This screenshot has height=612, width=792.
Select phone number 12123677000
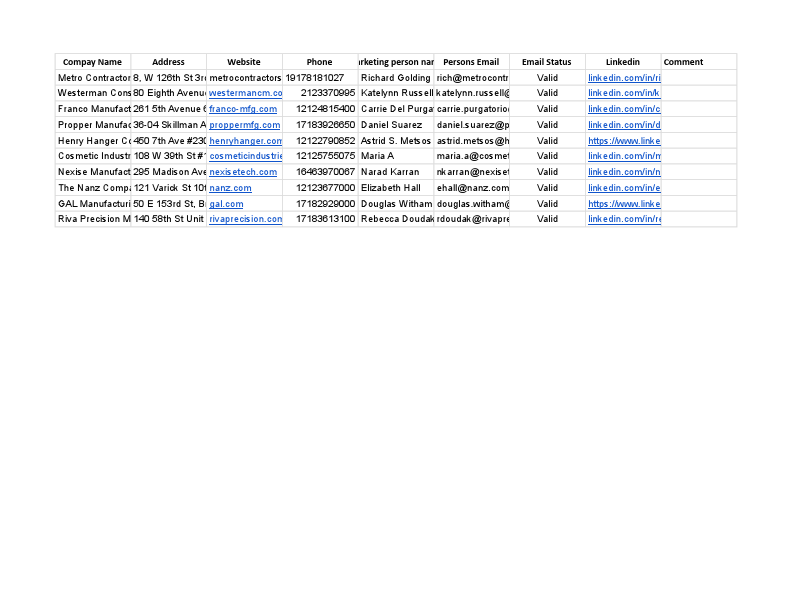(x=320, y=188)
